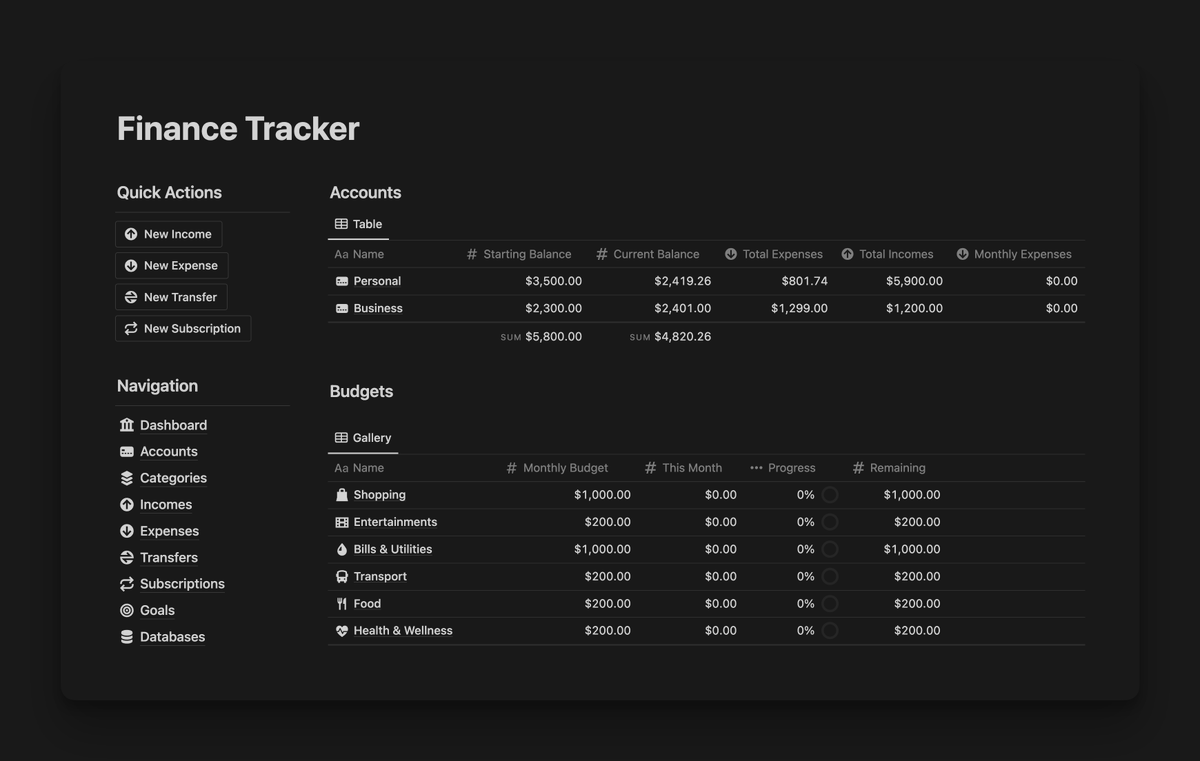Click the Goals target icon
The height and width of the screenshot is (761, 1200).
[x=127, y=610]
